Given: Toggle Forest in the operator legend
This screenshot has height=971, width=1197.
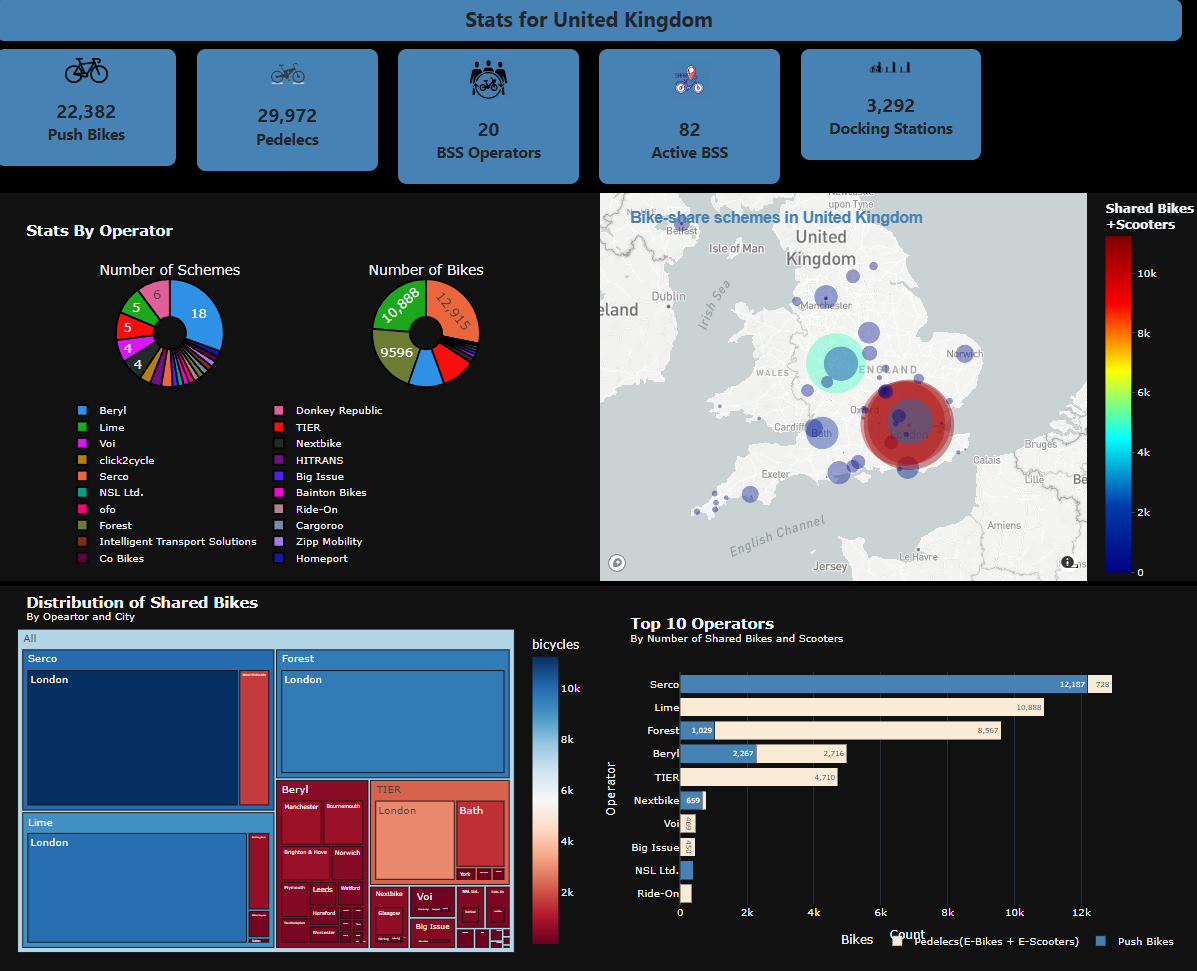Looking at the screenshot, I should pyautogui.click(x=105, y=525).
